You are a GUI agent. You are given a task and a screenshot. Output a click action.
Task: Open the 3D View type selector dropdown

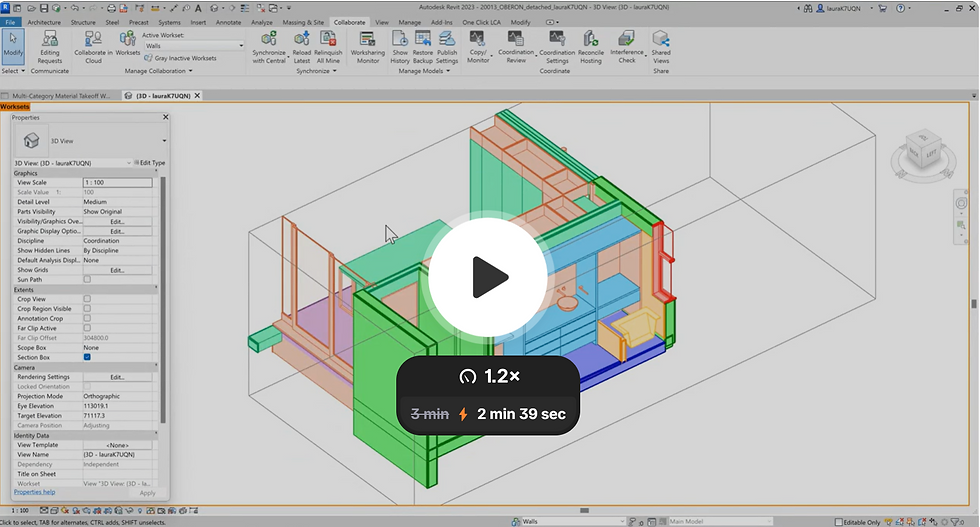(164, 141)
